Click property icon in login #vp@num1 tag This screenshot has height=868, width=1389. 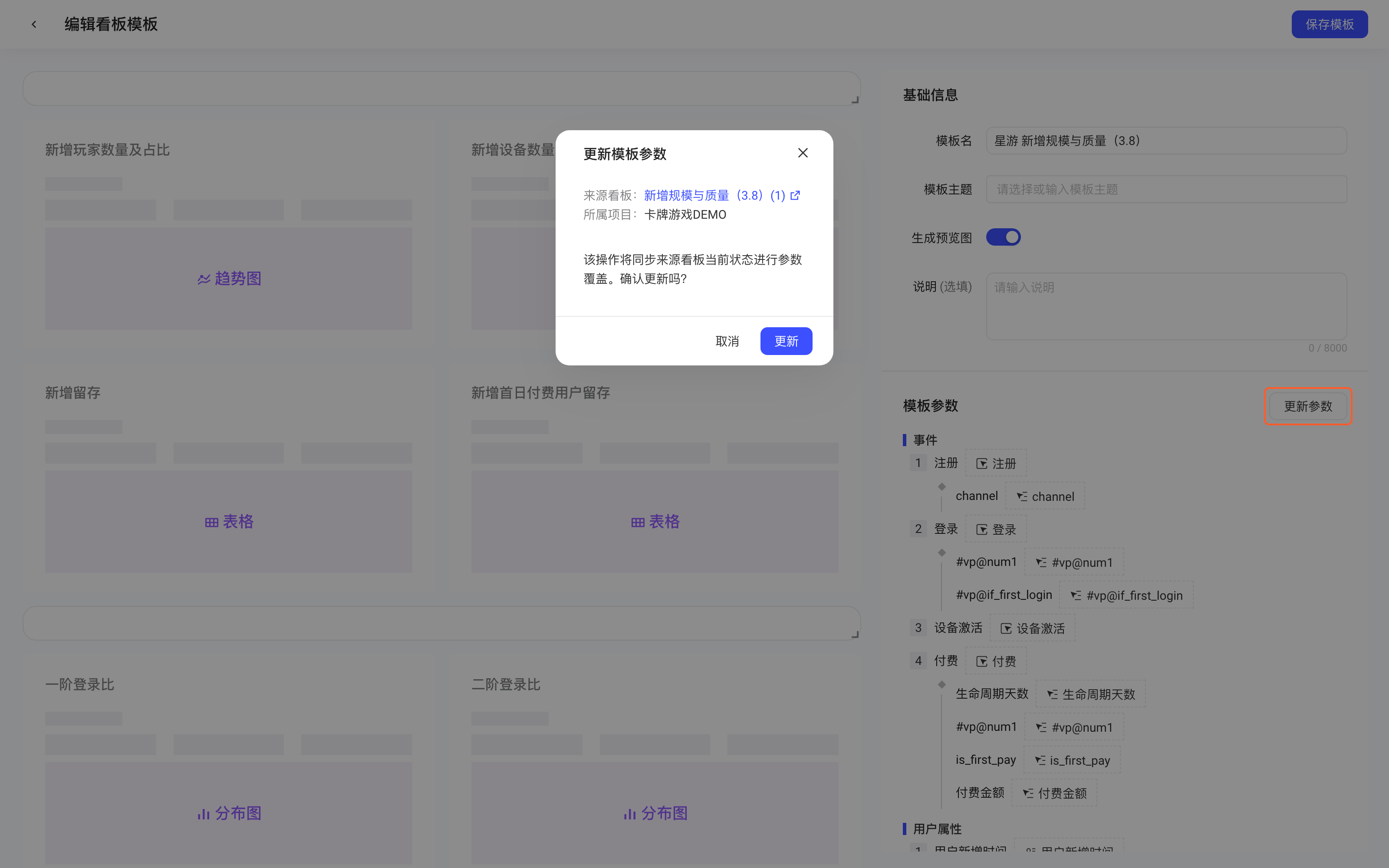click(x=1040, y=562)
